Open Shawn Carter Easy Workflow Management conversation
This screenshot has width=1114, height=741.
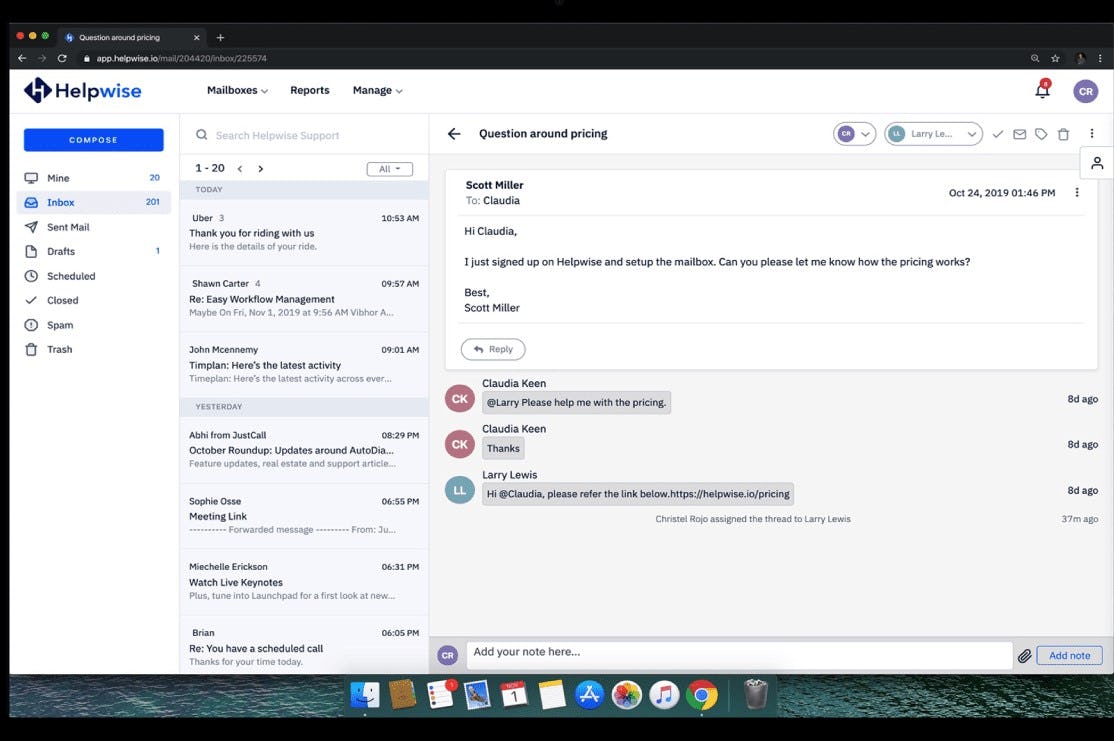(x=304, y=298)
